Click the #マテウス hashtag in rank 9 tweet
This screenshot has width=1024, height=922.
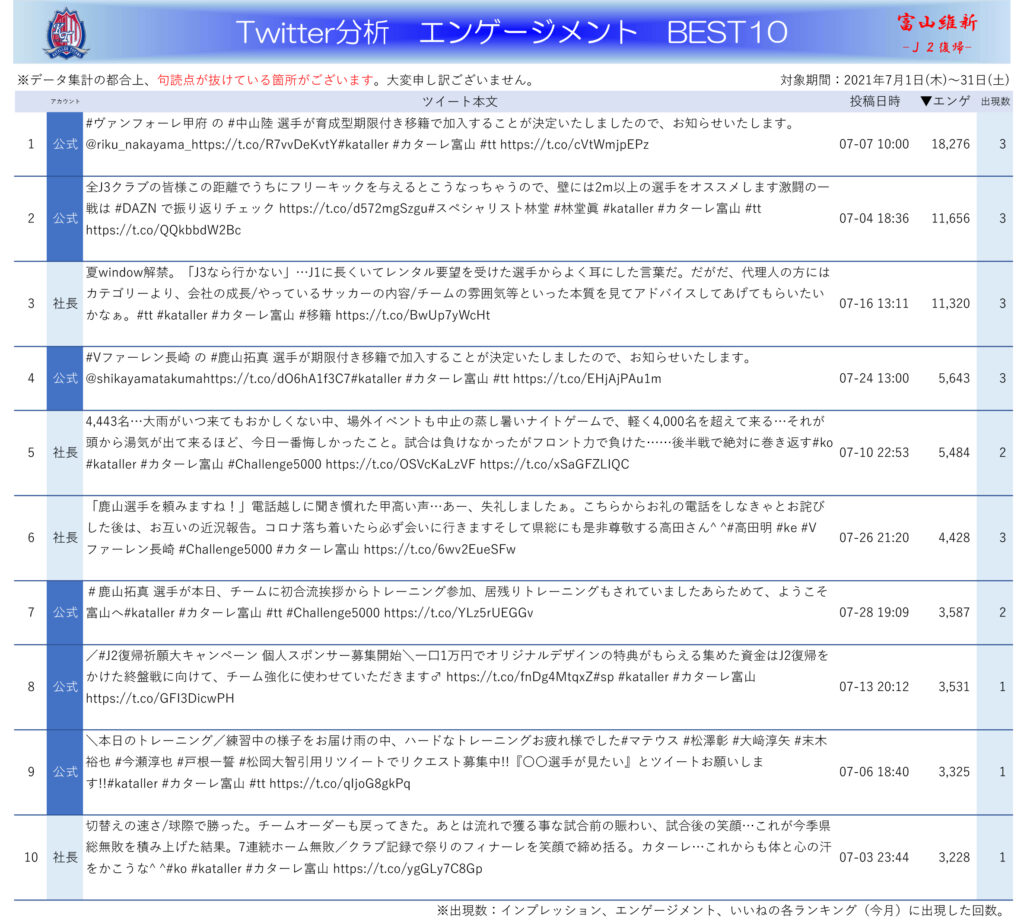649,740
